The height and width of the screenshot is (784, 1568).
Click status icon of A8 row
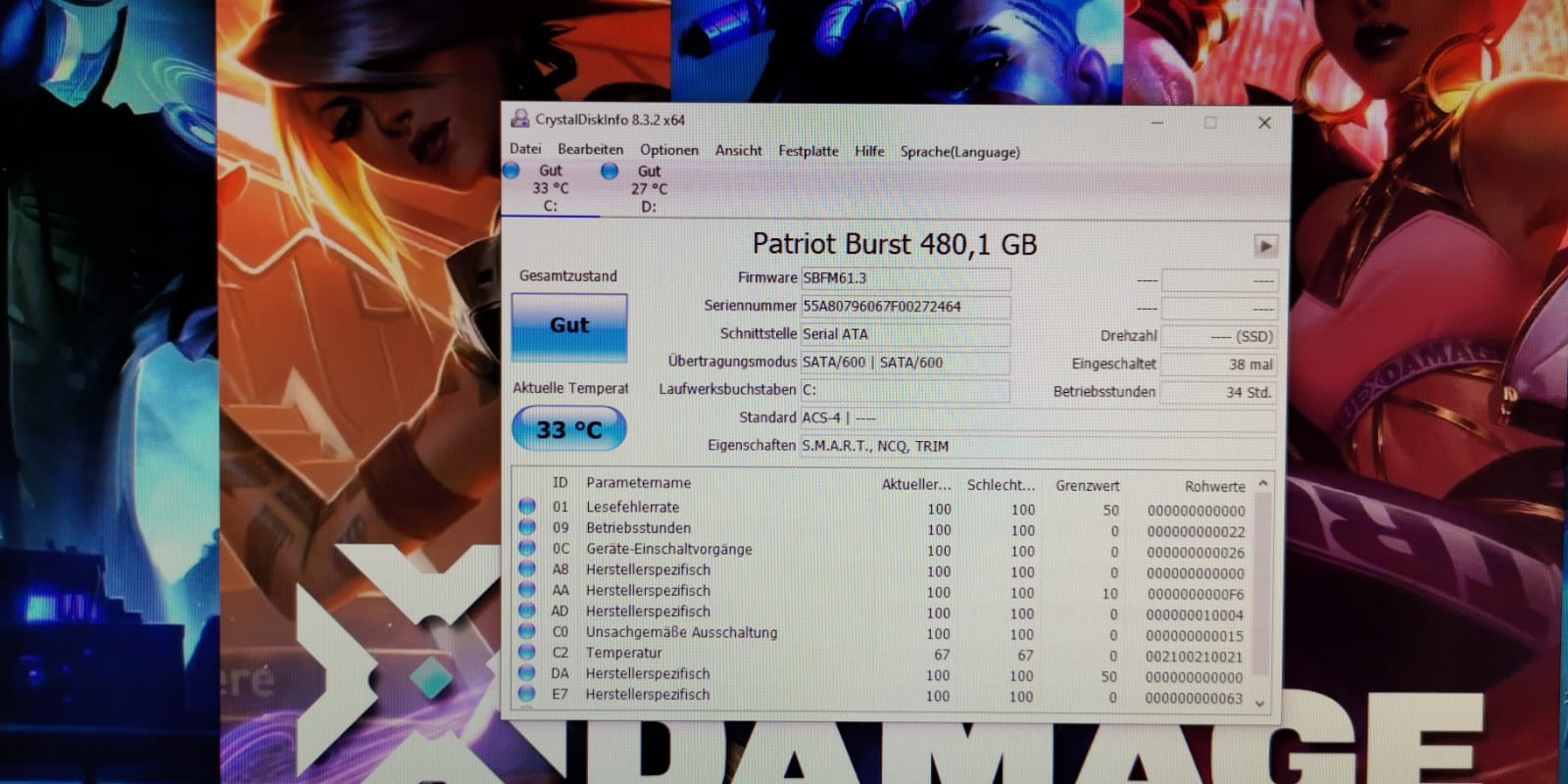(527, 568)
